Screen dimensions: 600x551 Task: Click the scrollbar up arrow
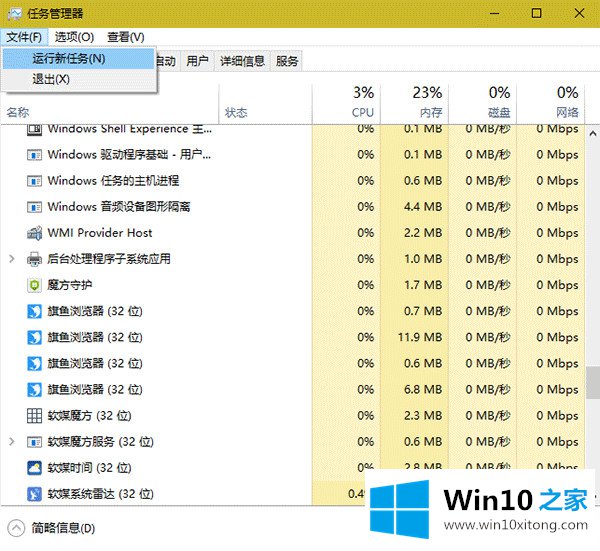[593, 134]
